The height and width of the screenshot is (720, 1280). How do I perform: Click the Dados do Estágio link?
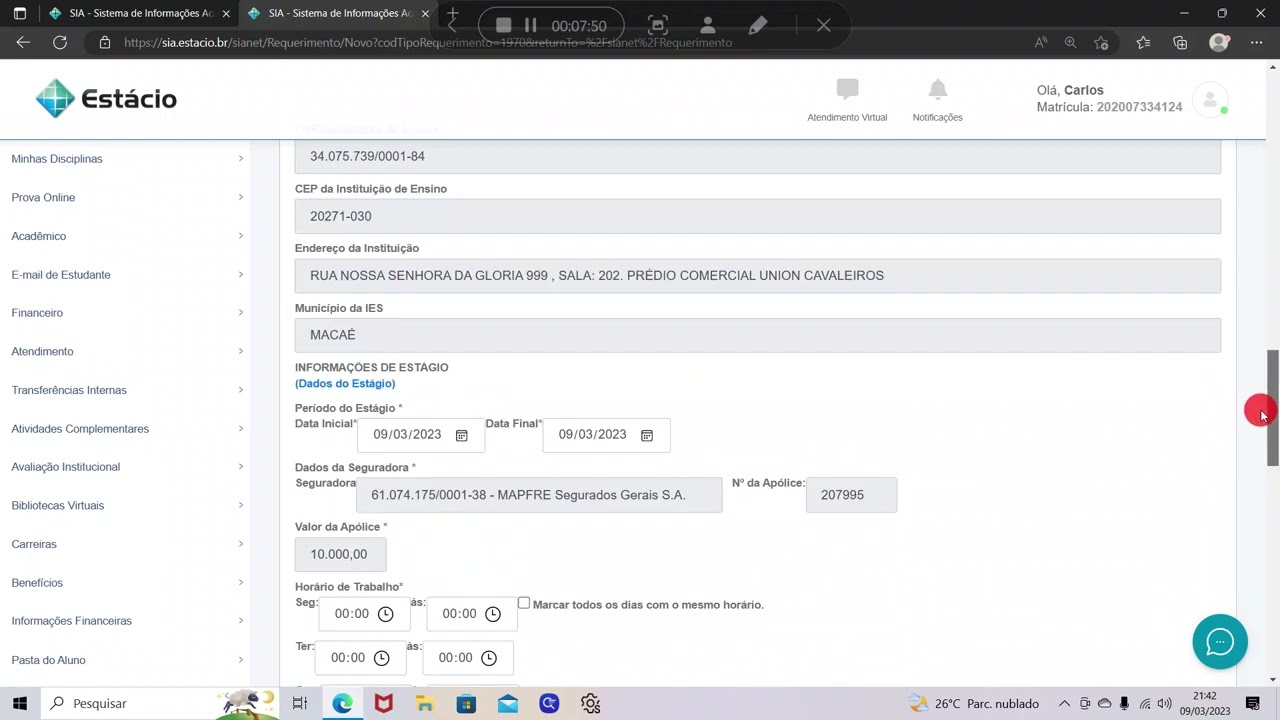coord(345,384)
